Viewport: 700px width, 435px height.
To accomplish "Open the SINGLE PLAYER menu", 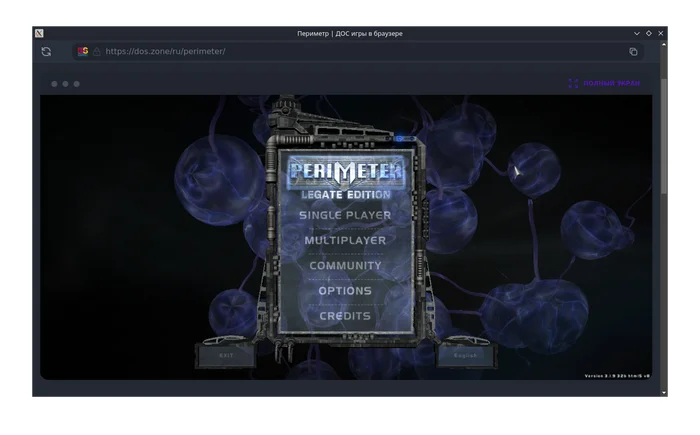I will click(345, 215).
